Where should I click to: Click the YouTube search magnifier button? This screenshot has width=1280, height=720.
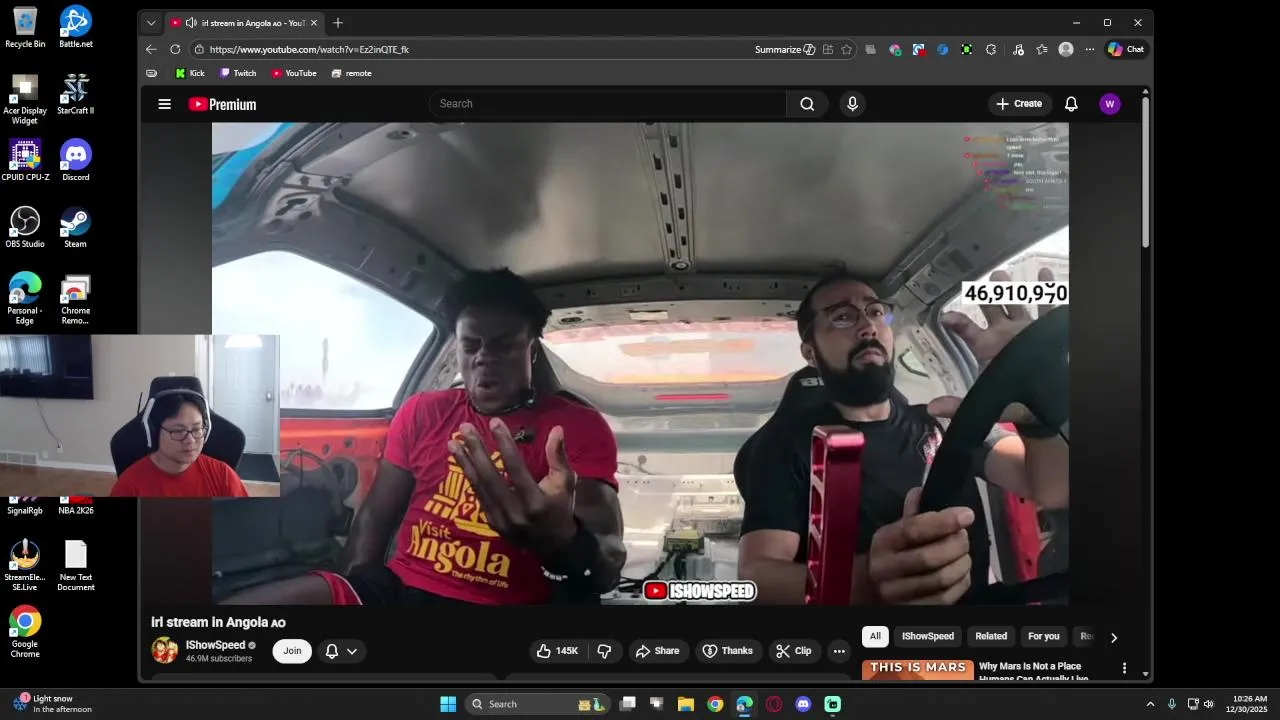[807, 104]
